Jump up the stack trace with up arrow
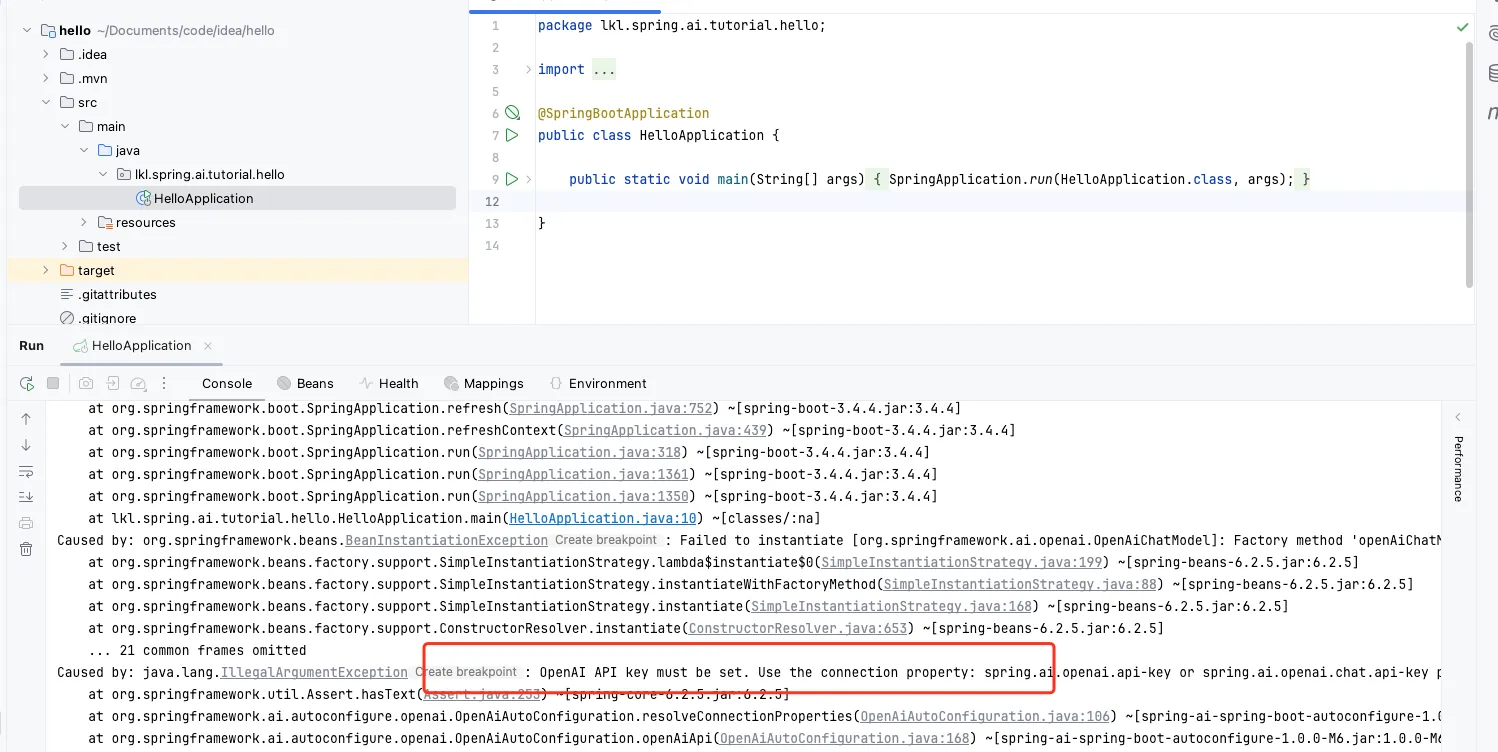The height and width of the screenshot is (752, 1498). pos(26,419)
